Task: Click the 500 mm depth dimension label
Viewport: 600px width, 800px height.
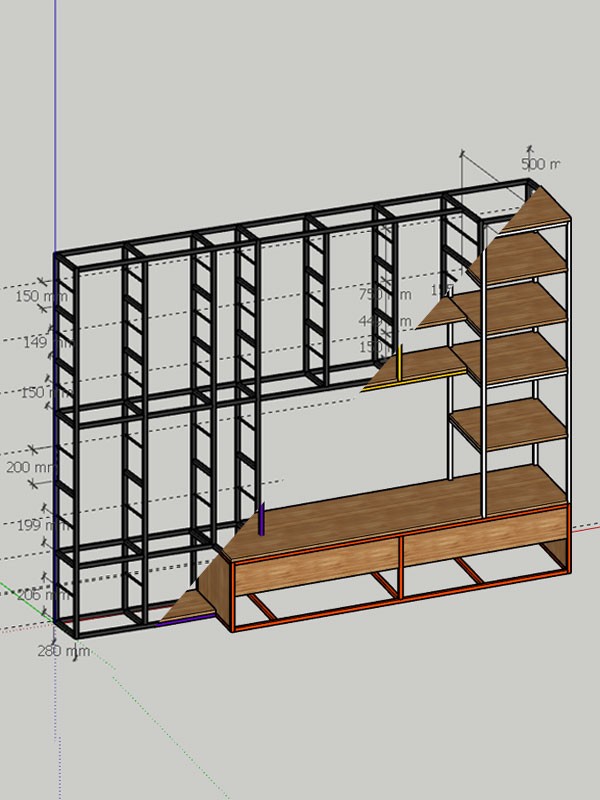Action: click(540, 164)
